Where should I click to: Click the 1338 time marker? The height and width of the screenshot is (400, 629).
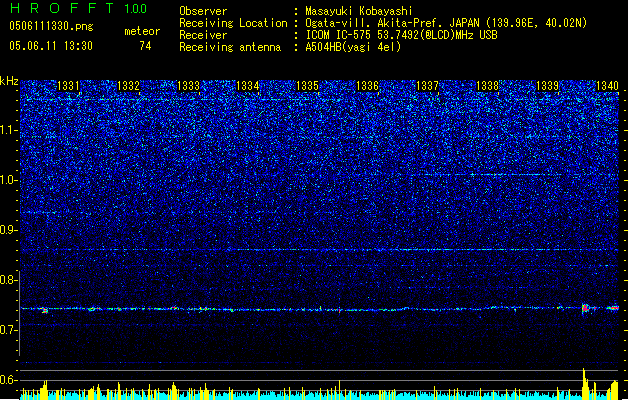coord(487,86)
